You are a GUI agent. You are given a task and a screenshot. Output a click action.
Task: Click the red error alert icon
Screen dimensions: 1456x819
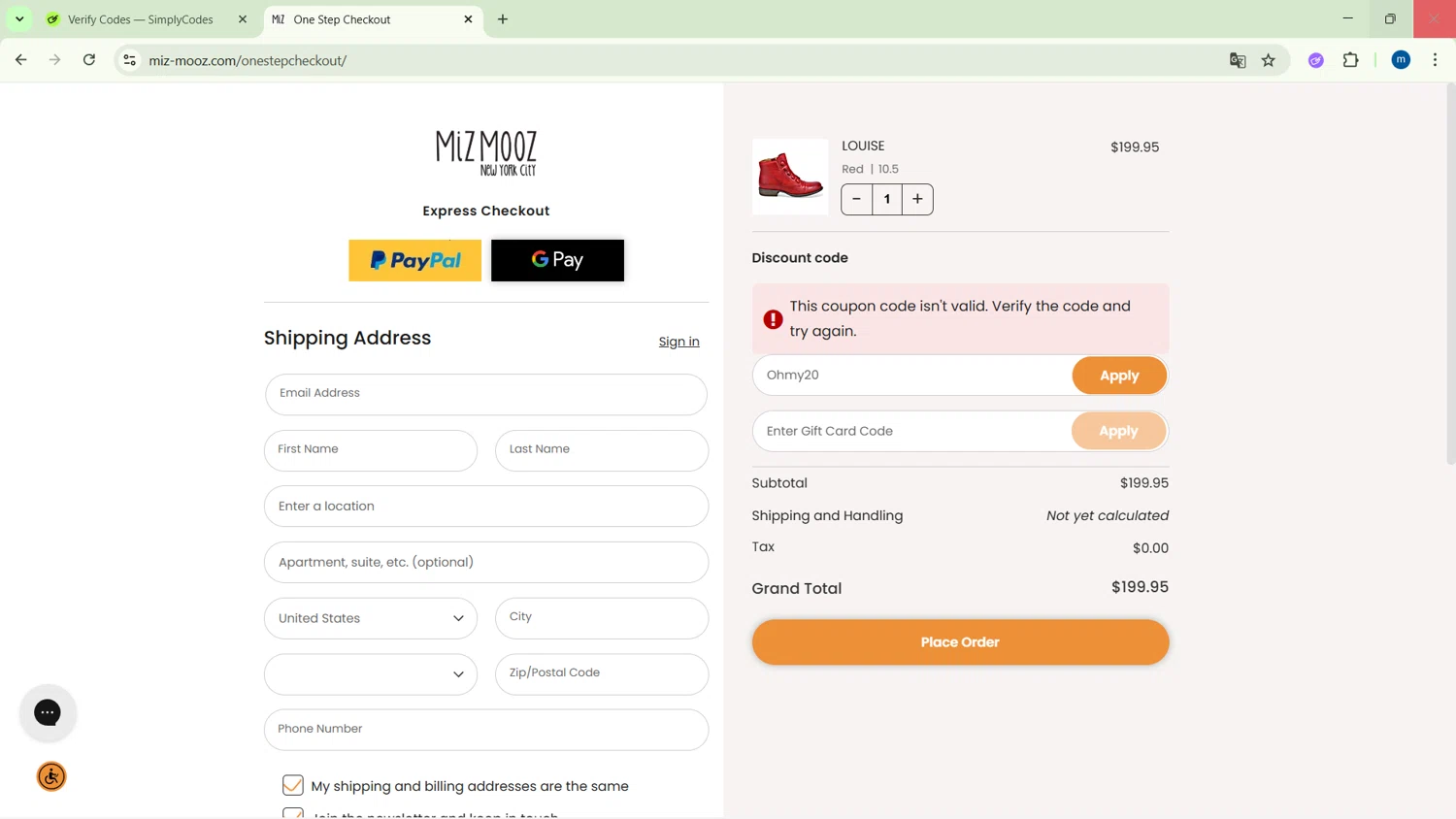point(773,319)
